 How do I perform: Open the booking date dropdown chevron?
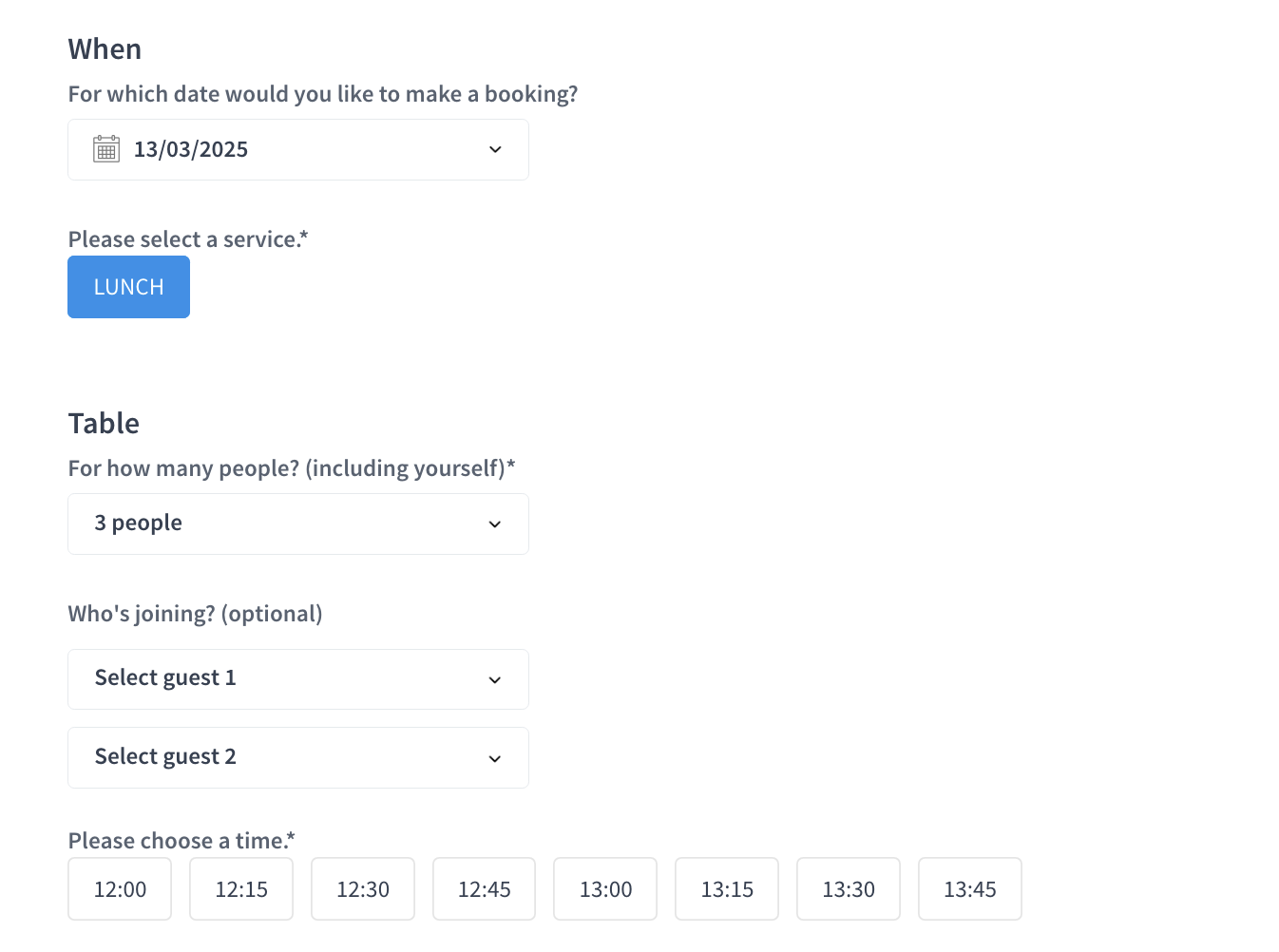pos(495,150)
